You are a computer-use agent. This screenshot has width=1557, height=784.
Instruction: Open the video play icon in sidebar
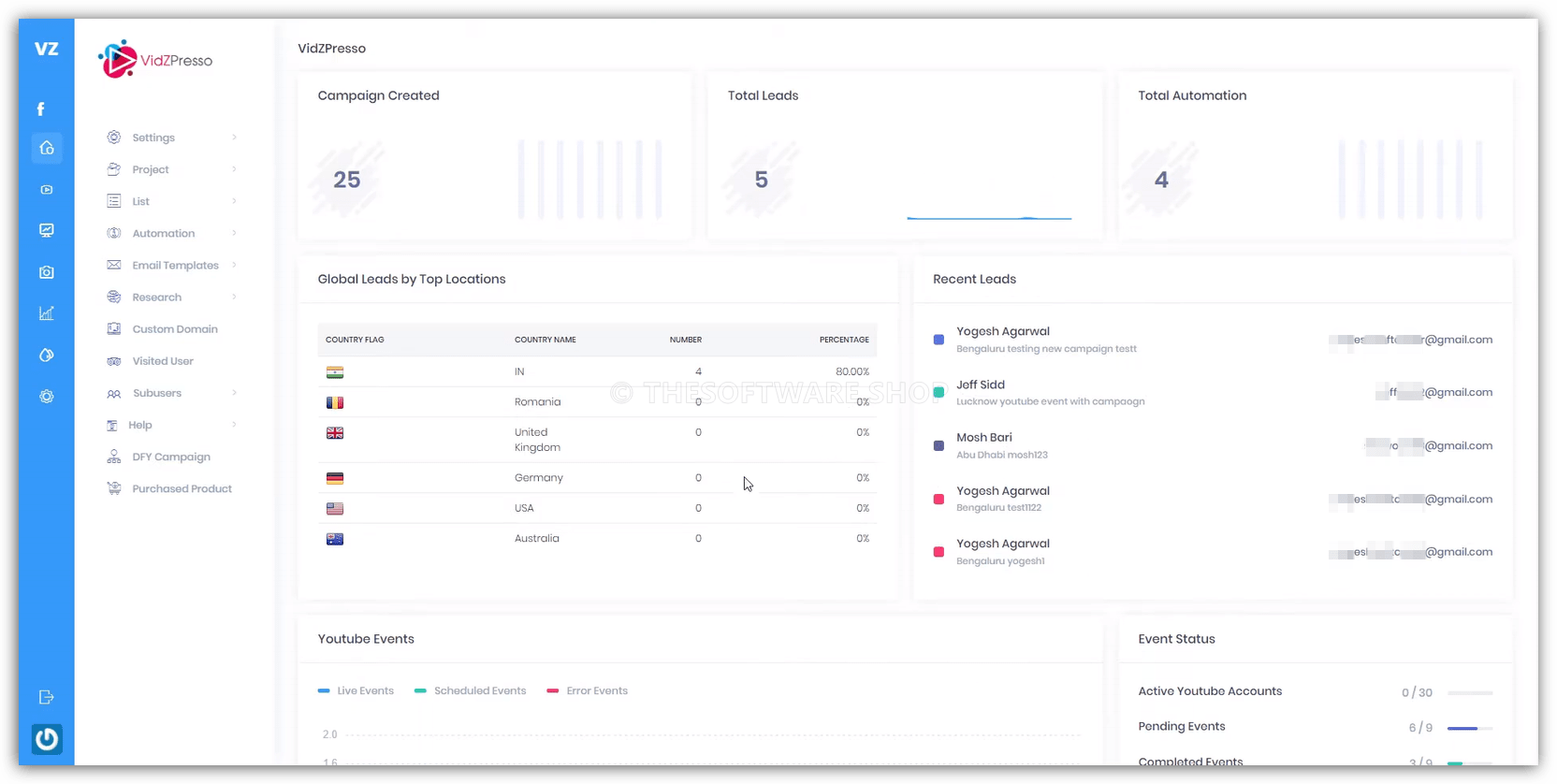(47, 190)
